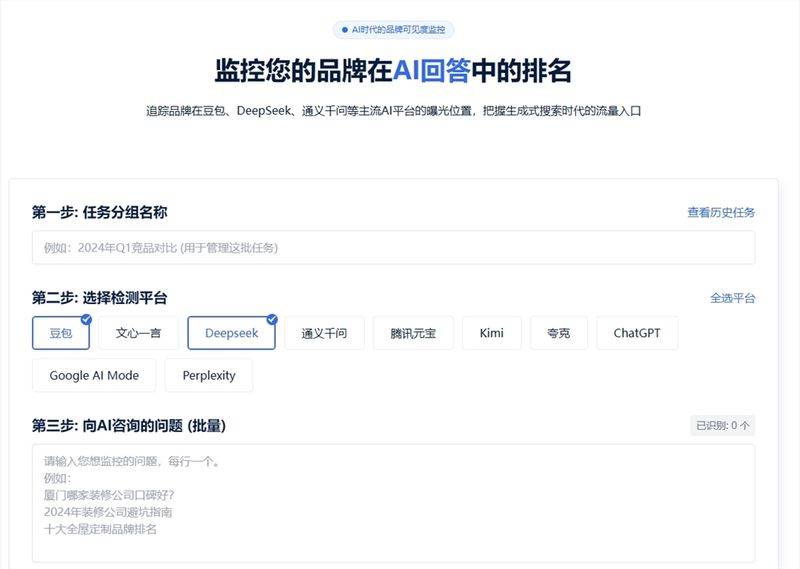Screen dimensions: 800x569
Task: Select the 文心一言 platform
Action: click(138, 333)
